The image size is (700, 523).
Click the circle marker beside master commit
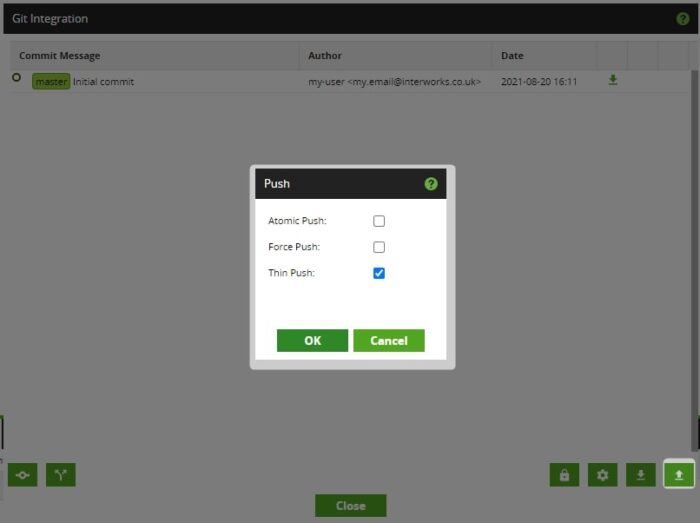coord(16,78)
